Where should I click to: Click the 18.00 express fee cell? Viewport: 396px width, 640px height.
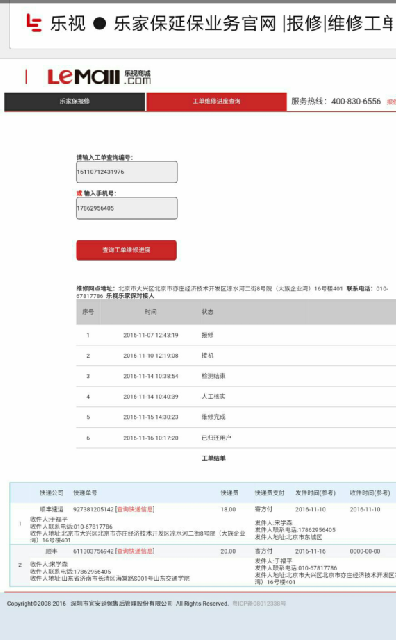[x=229, y=509]
